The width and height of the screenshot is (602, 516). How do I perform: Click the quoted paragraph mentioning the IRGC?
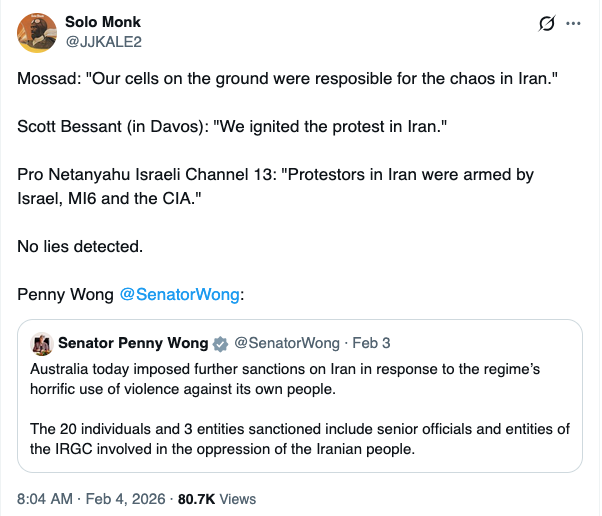click(x=300, y=438)
